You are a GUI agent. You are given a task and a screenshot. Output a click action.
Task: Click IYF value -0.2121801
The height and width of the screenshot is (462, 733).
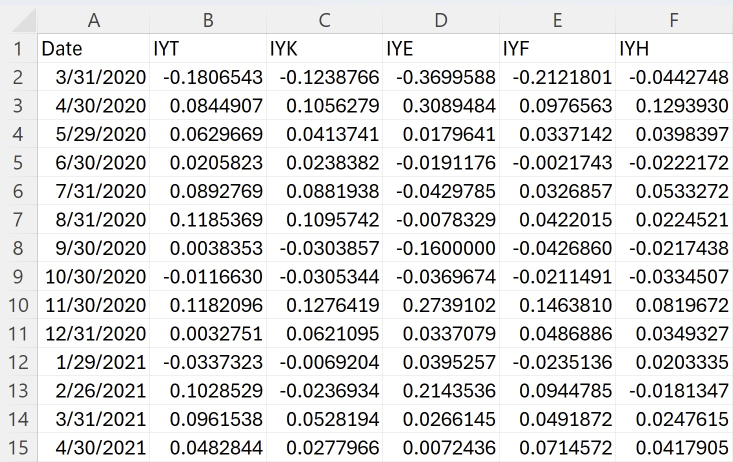(x=557, y=77)
